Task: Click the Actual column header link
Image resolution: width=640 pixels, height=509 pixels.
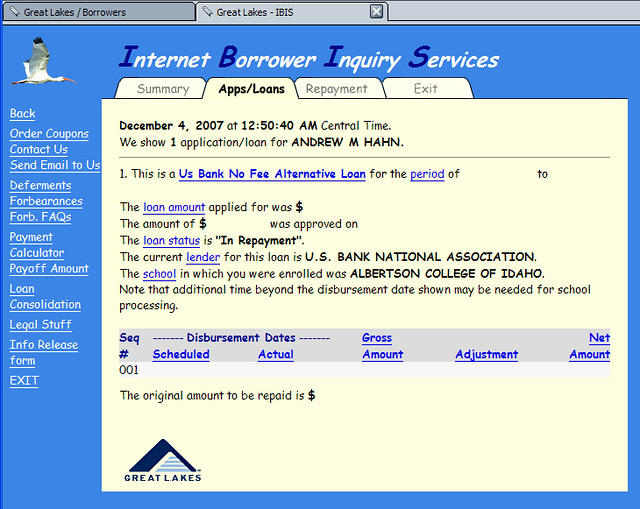Action: tap(276, 354)
